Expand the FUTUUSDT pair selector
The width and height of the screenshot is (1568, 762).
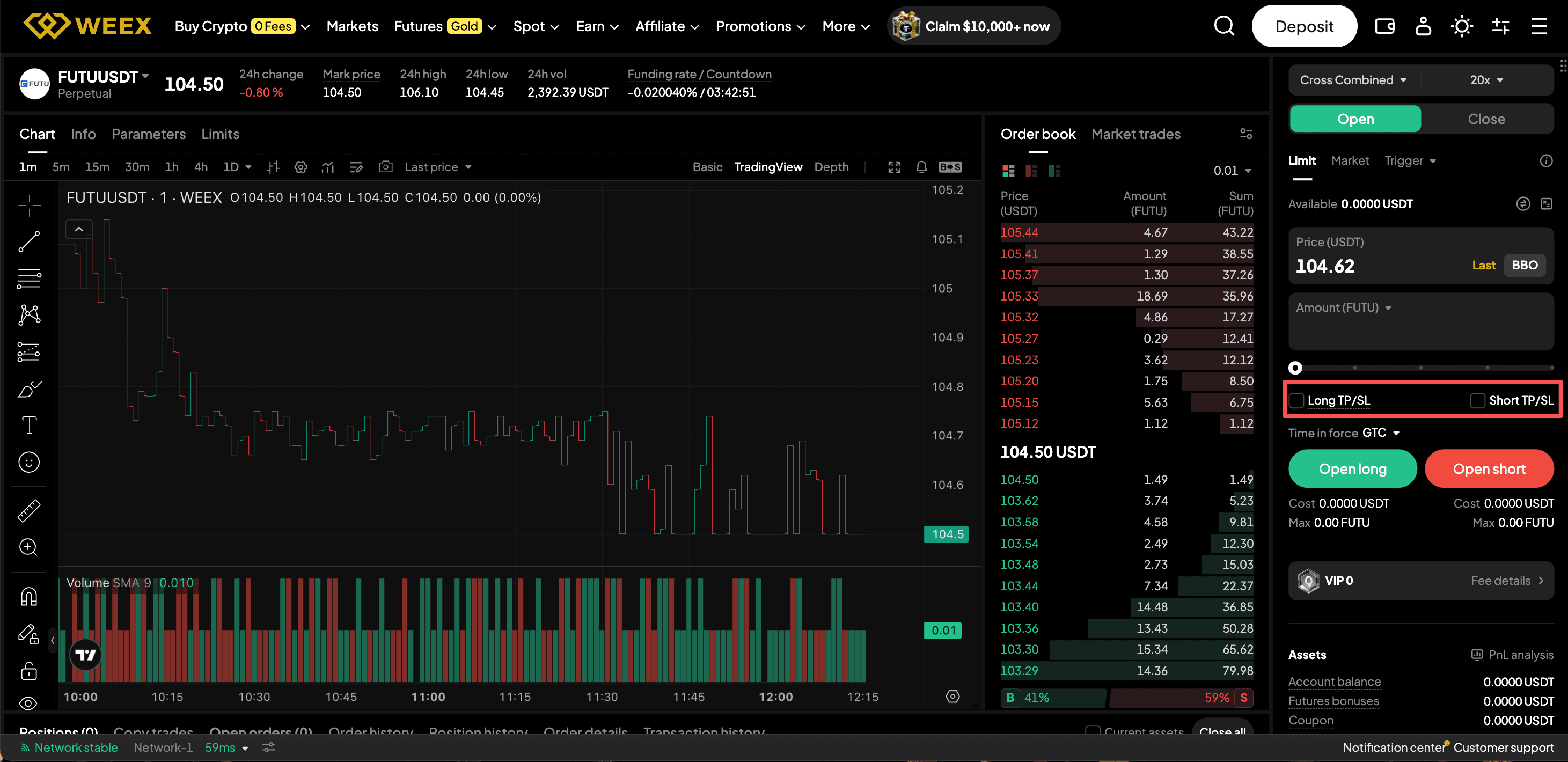(103, 77)
